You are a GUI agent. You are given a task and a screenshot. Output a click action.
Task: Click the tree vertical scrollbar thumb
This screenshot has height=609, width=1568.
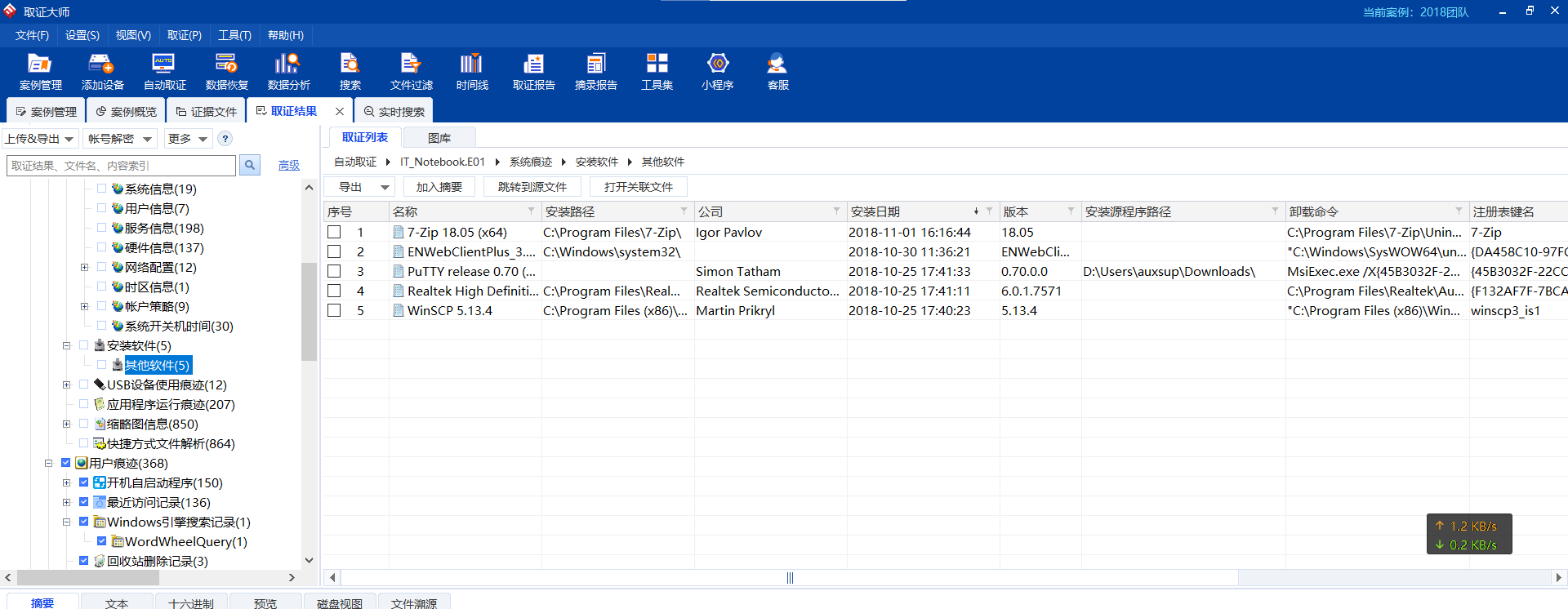(x=309, y=312)
